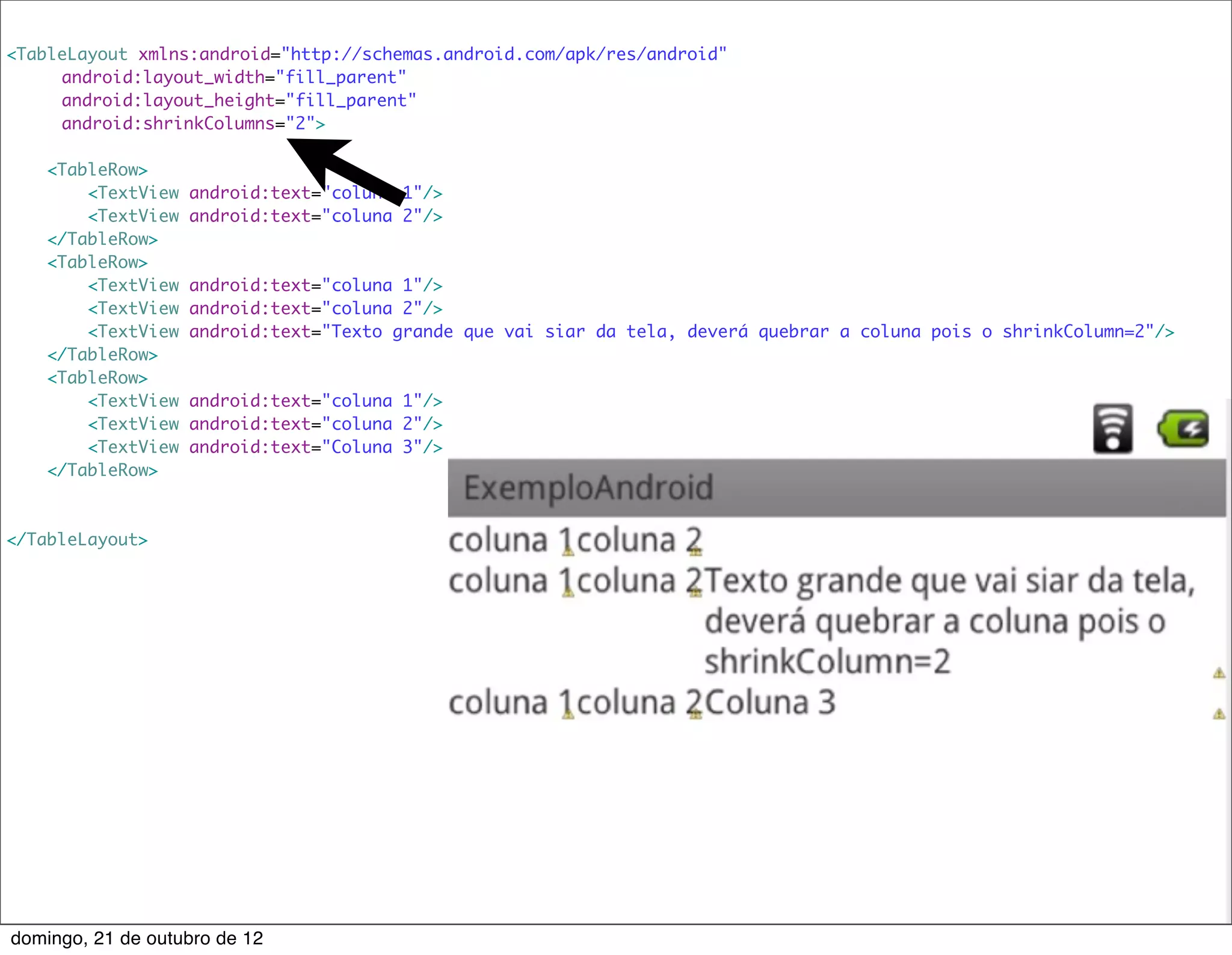Click the closing </TableLayout> tag

tap(77, 539)
